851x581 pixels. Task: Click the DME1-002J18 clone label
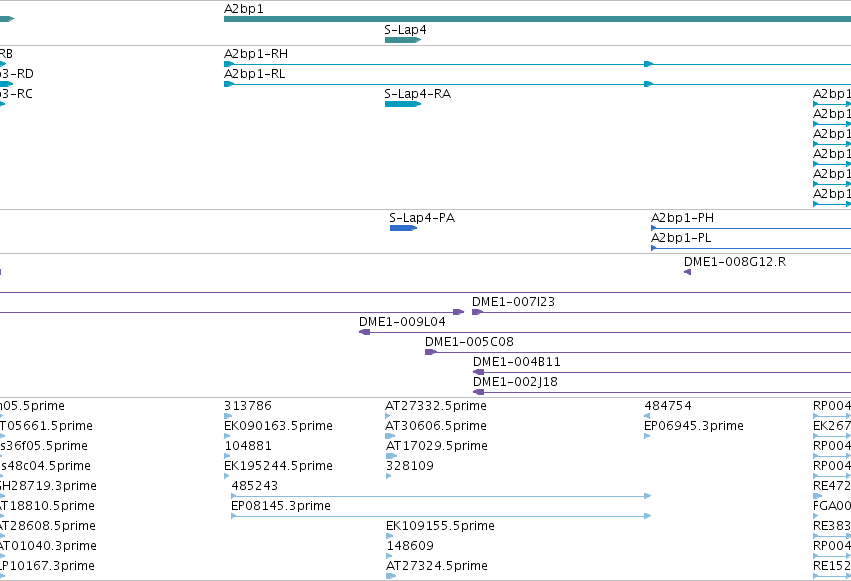tap(515, 382)
